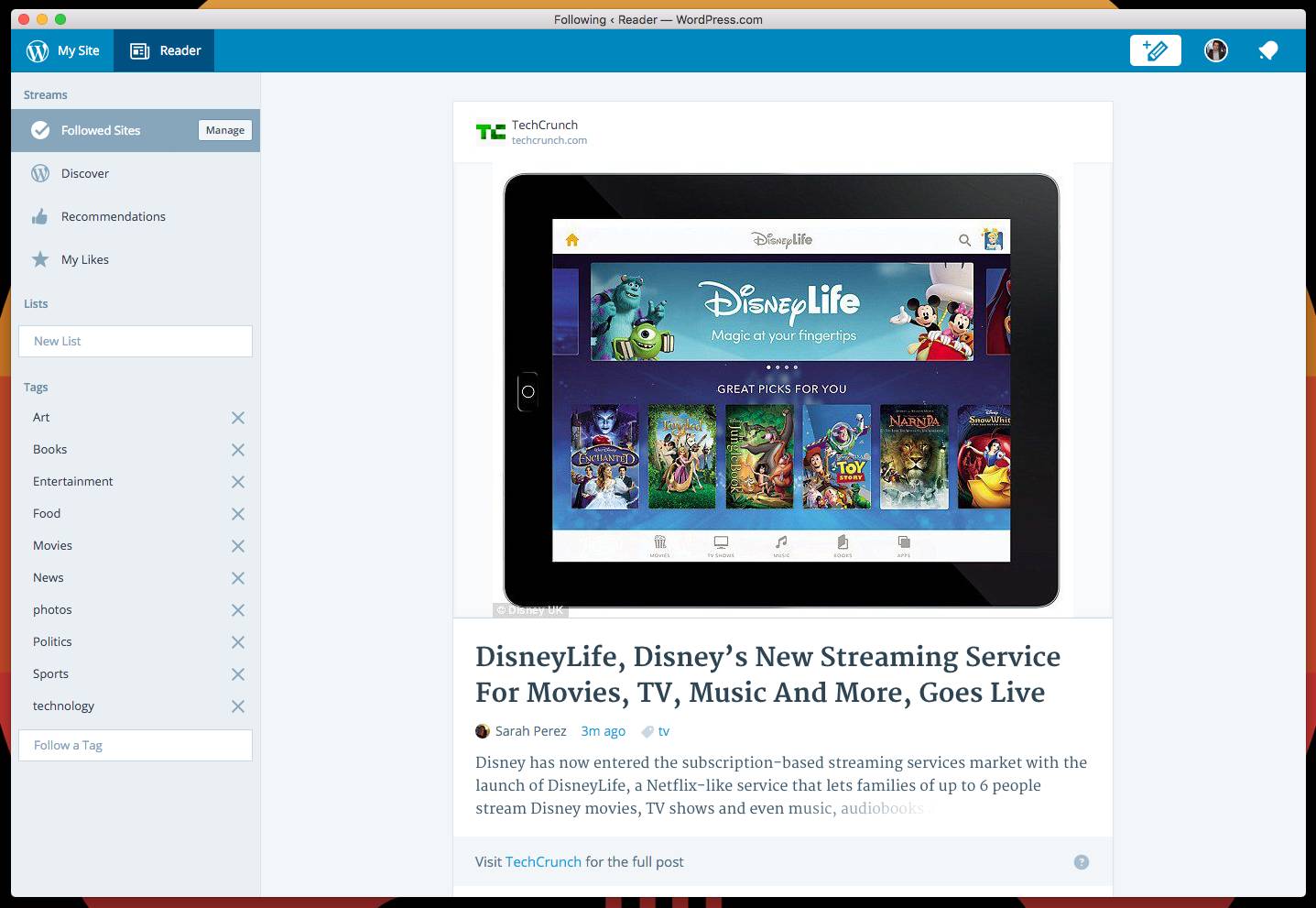Focus the Follow a Tag field
Screen dimensions: 1316x908
pos(136,745)
